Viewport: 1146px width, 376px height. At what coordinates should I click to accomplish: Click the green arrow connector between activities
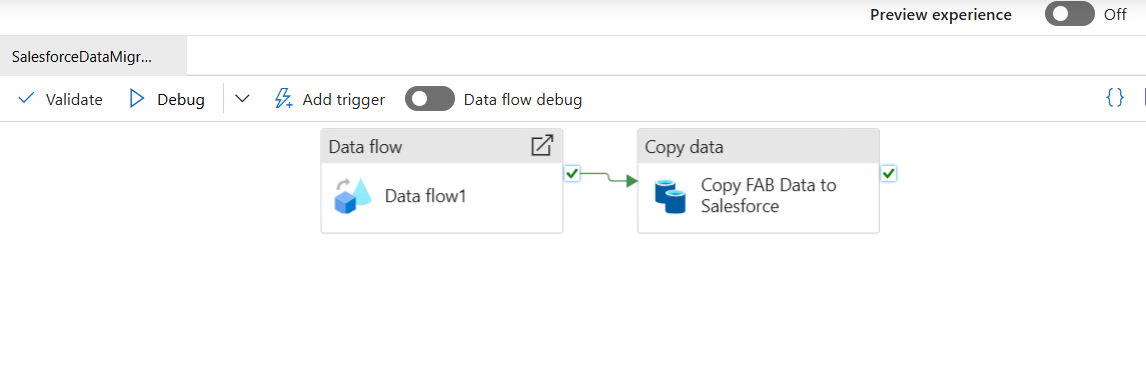point(610,178)
